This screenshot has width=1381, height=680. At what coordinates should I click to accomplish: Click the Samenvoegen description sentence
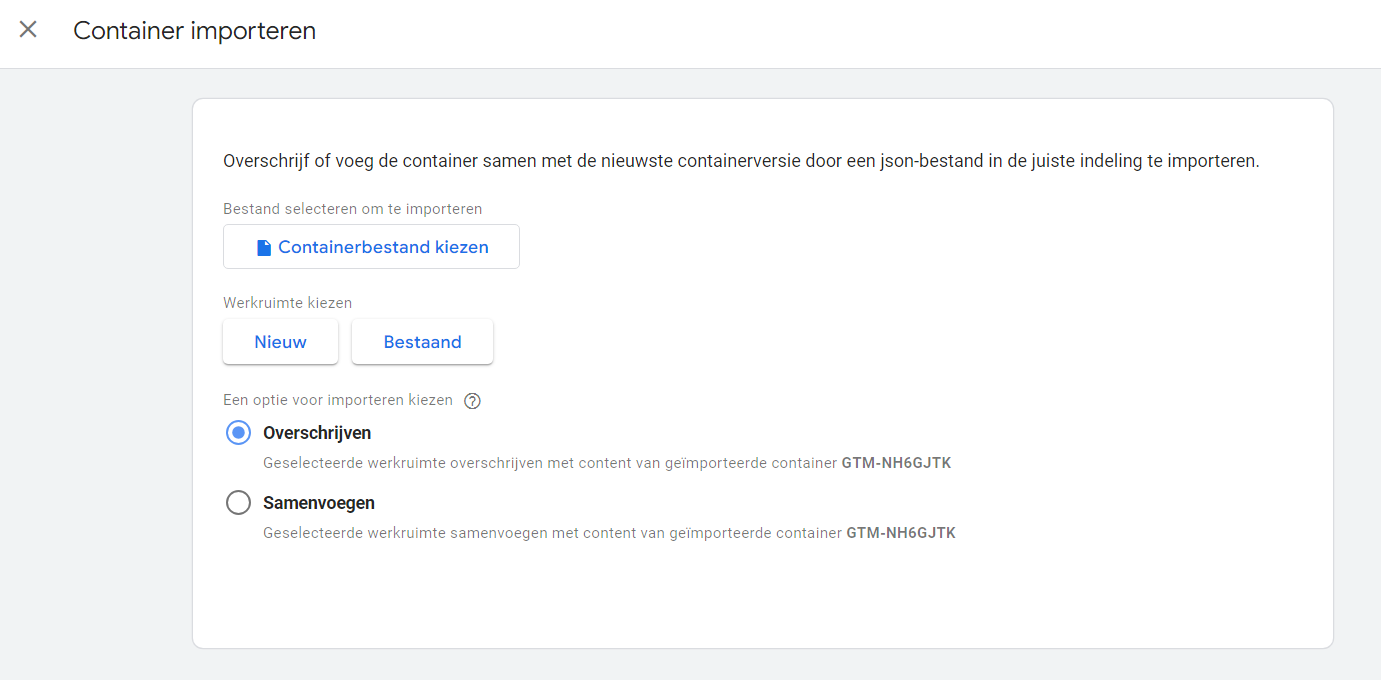(552, 533)
